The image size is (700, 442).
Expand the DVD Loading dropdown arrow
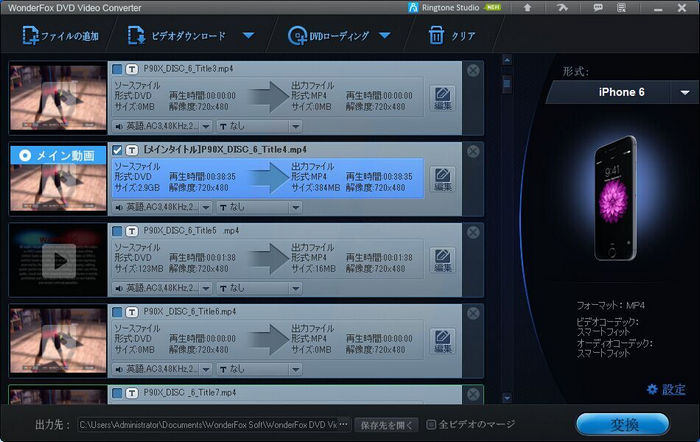coord(385,35)
